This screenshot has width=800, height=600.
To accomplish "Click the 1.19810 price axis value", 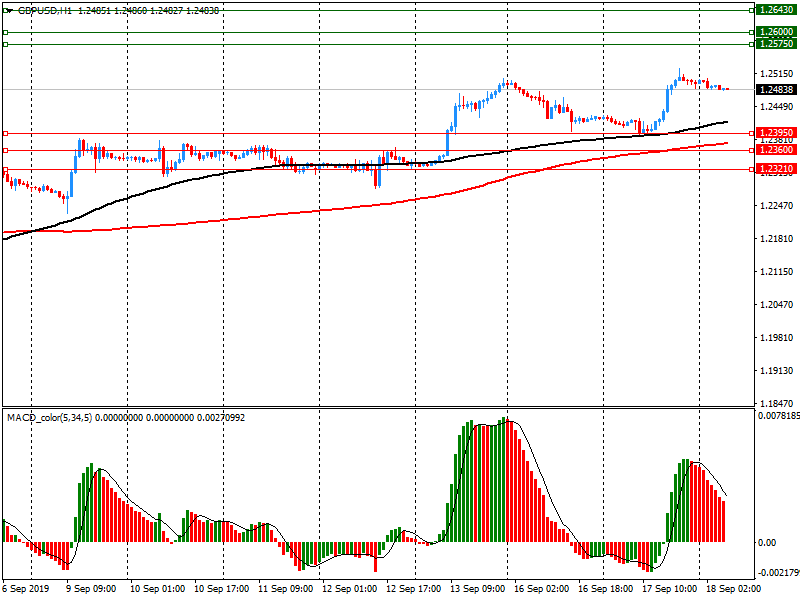I will point(777,338).
